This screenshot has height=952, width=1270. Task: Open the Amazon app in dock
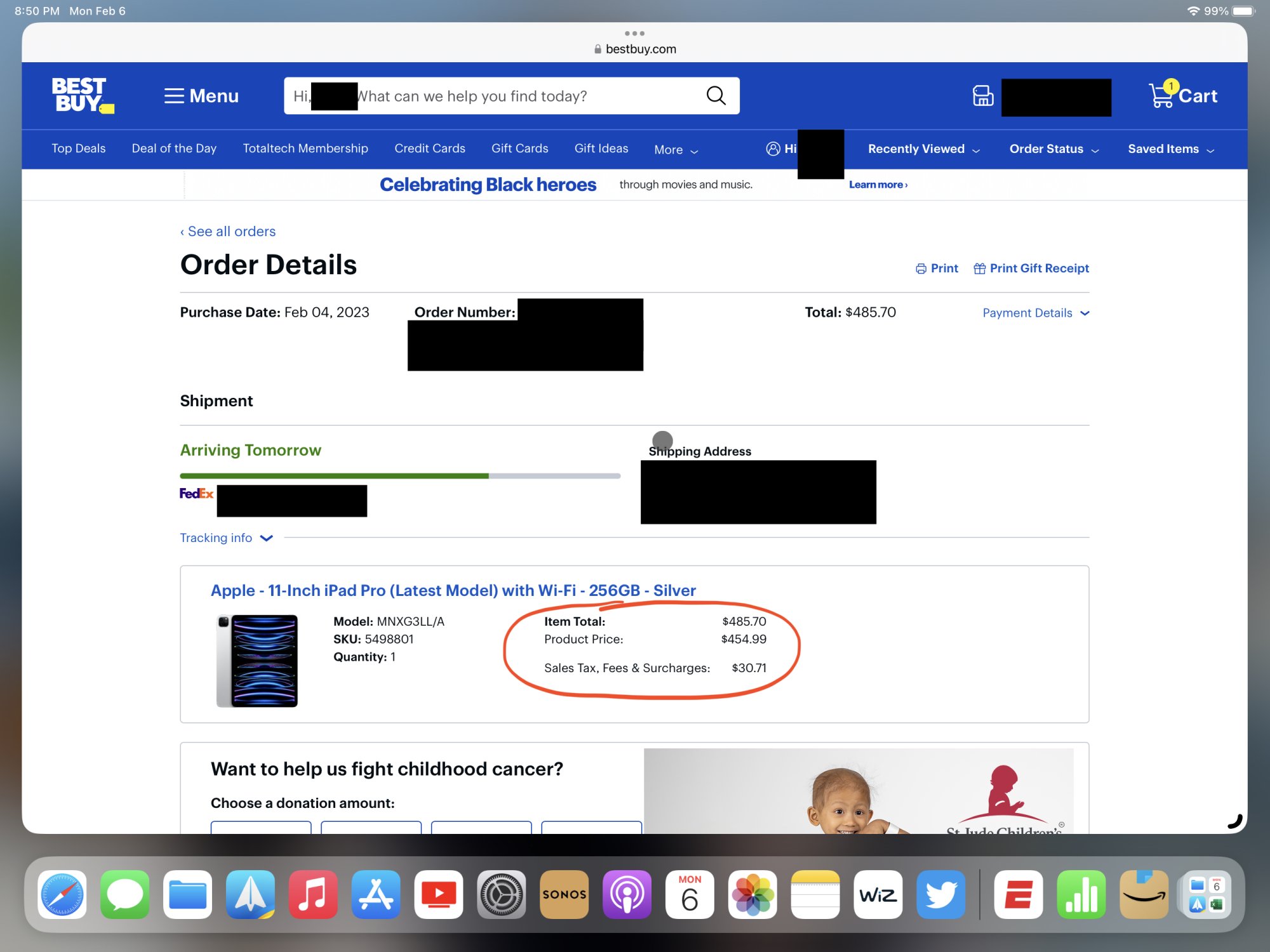[x=1144, y=894]
